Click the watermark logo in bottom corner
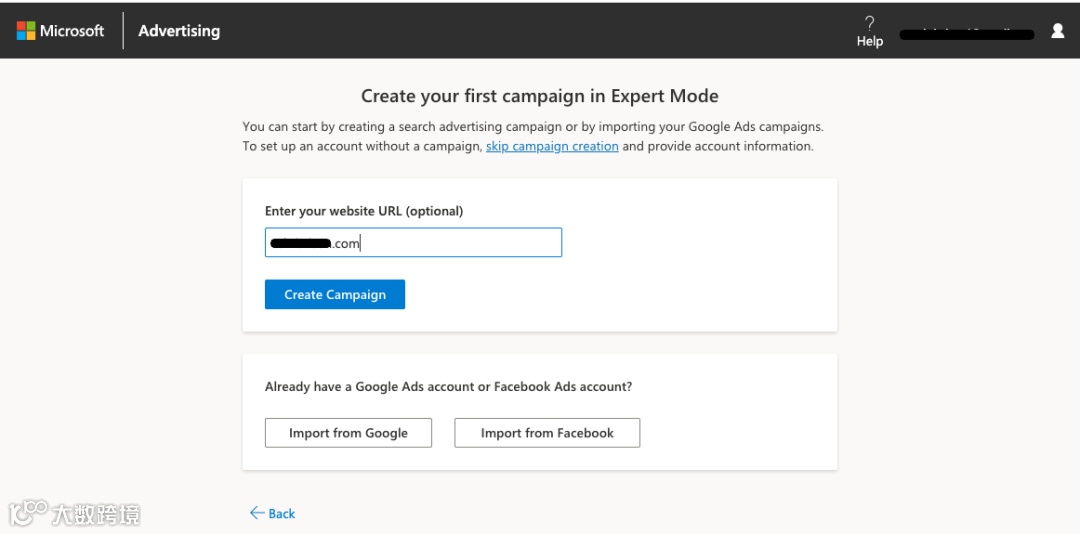Screen dimensions: 1080x534 click(x=28, y=513)
